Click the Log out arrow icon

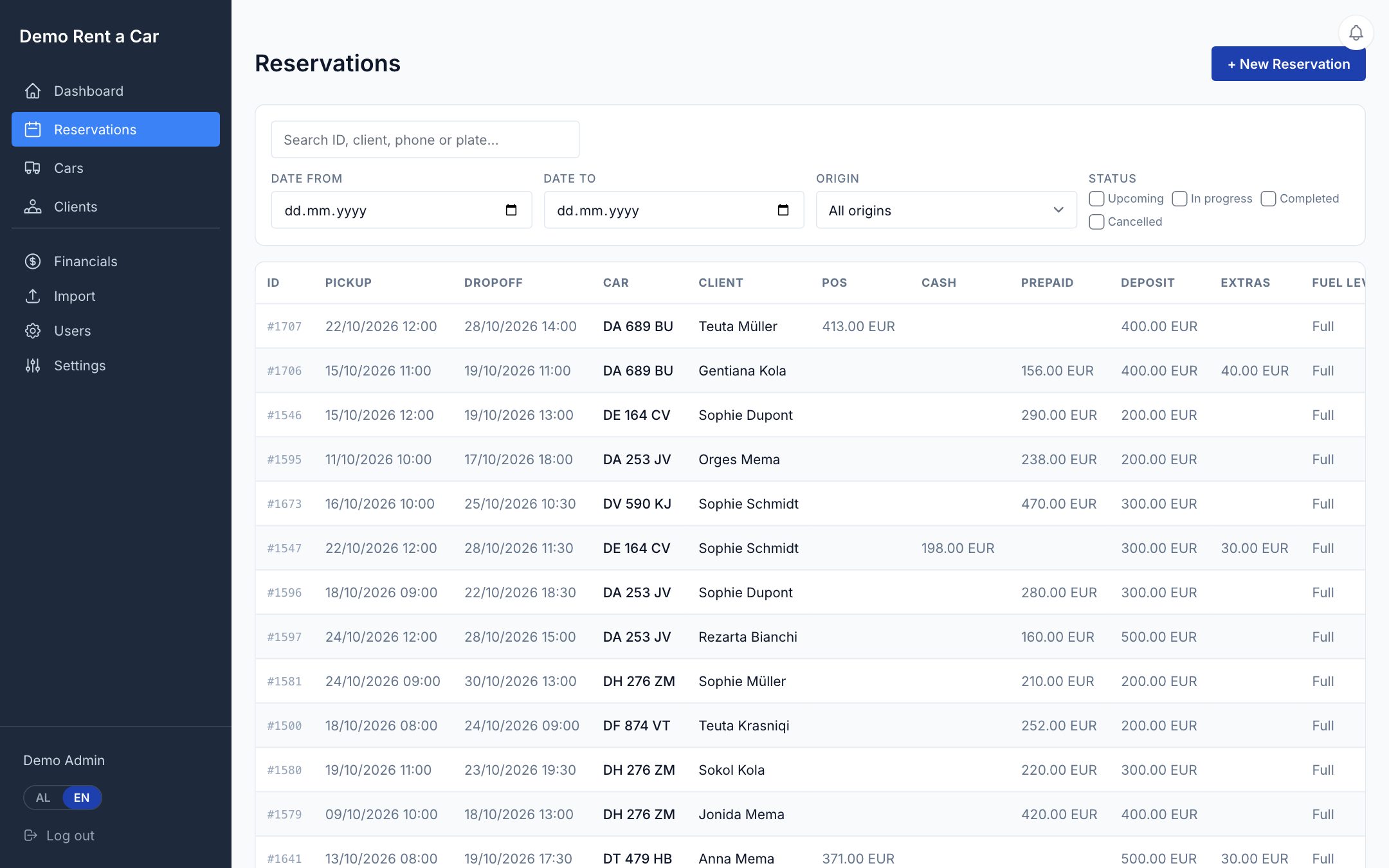(30, 835)
